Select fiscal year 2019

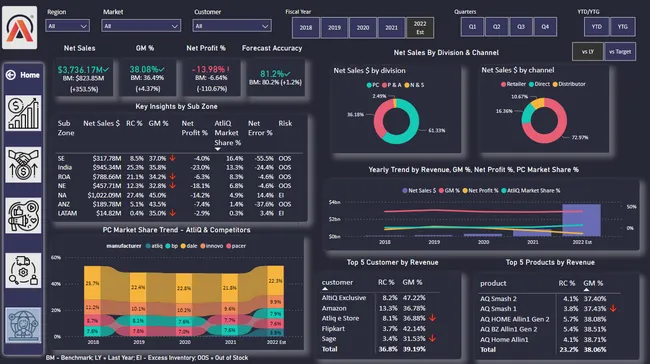coord(334,27)
